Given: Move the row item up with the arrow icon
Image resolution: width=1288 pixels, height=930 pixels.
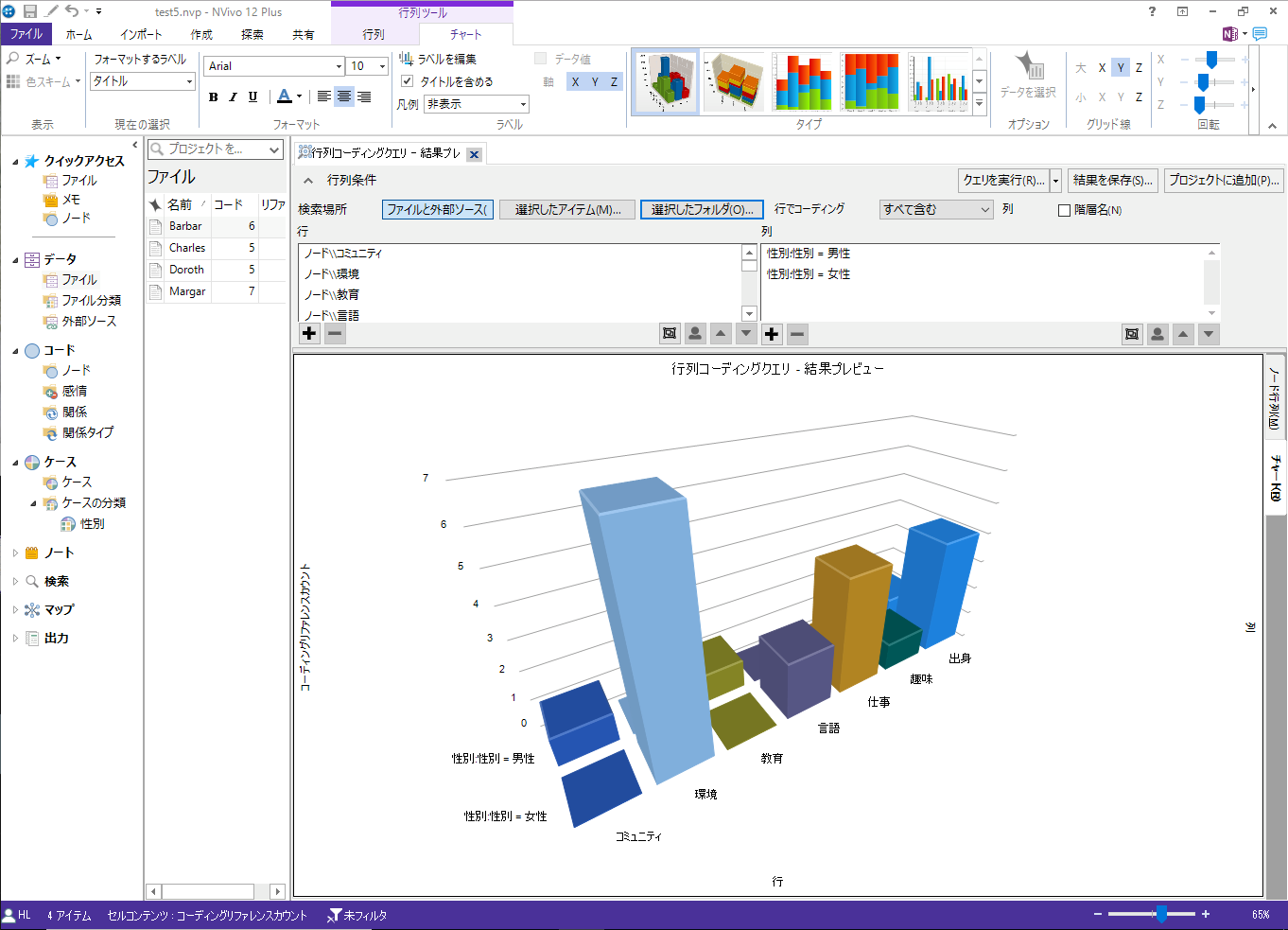Looking at the screenshot, I should coord(721,333).
